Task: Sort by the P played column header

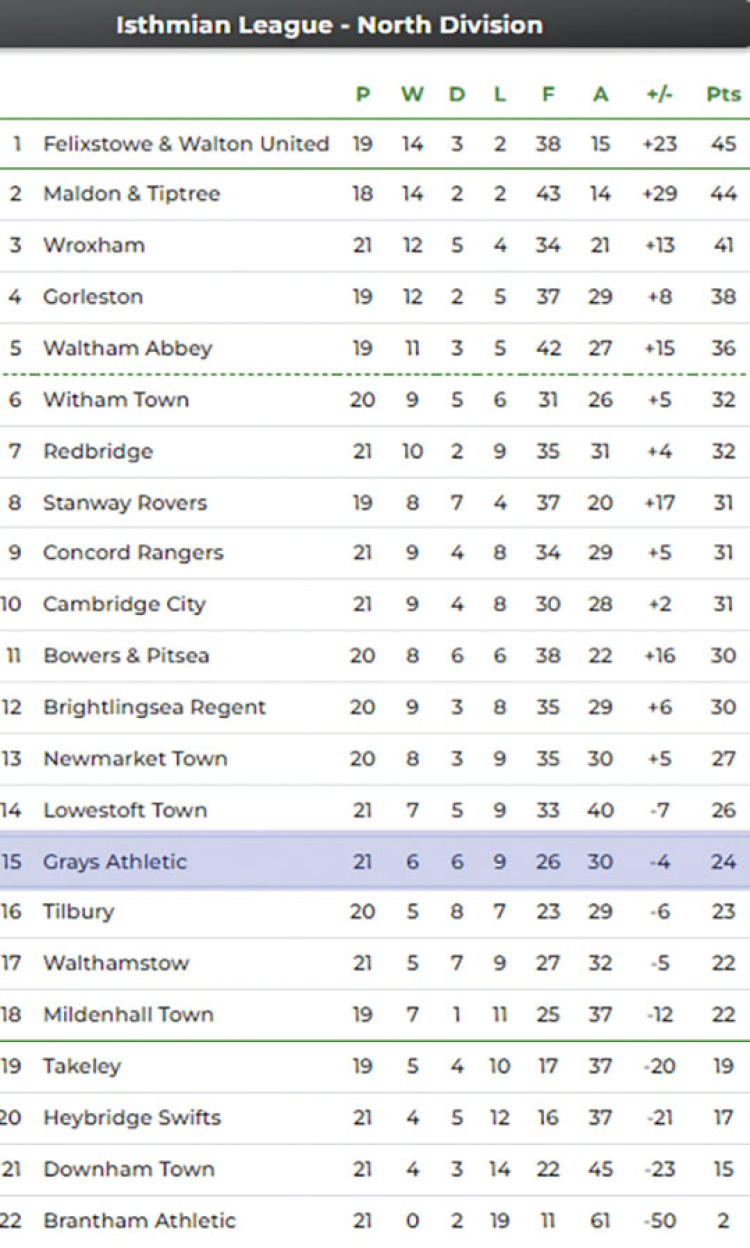Action: point(362,95)
